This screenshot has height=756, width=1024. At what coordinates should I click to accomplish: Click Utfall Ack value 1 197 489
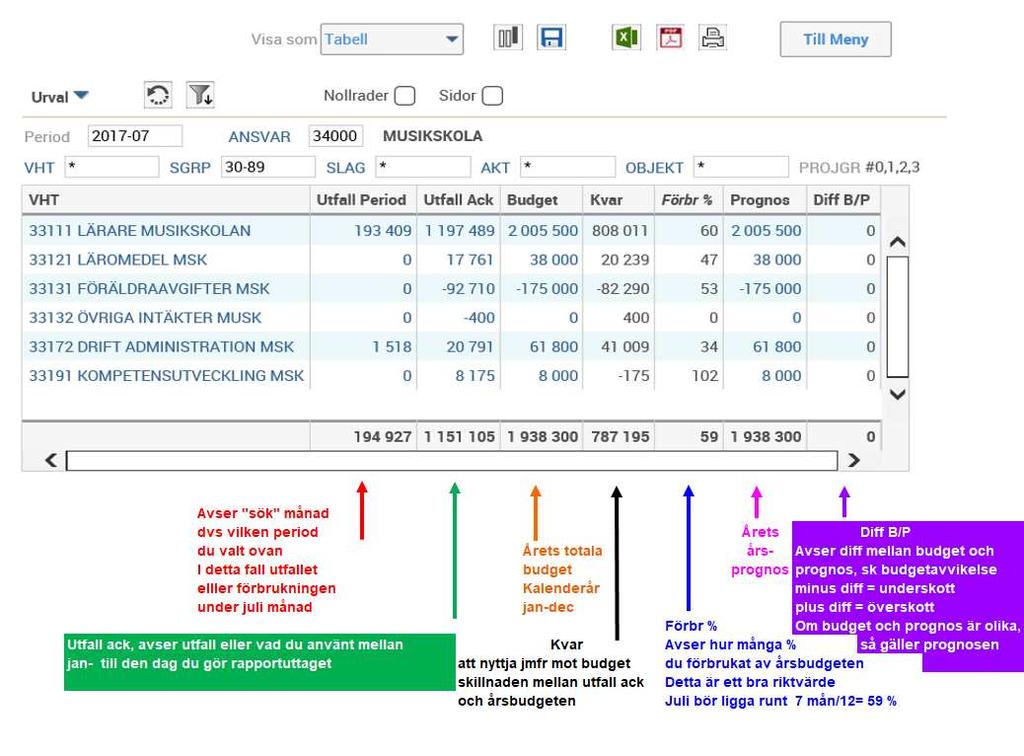(460, 230)
